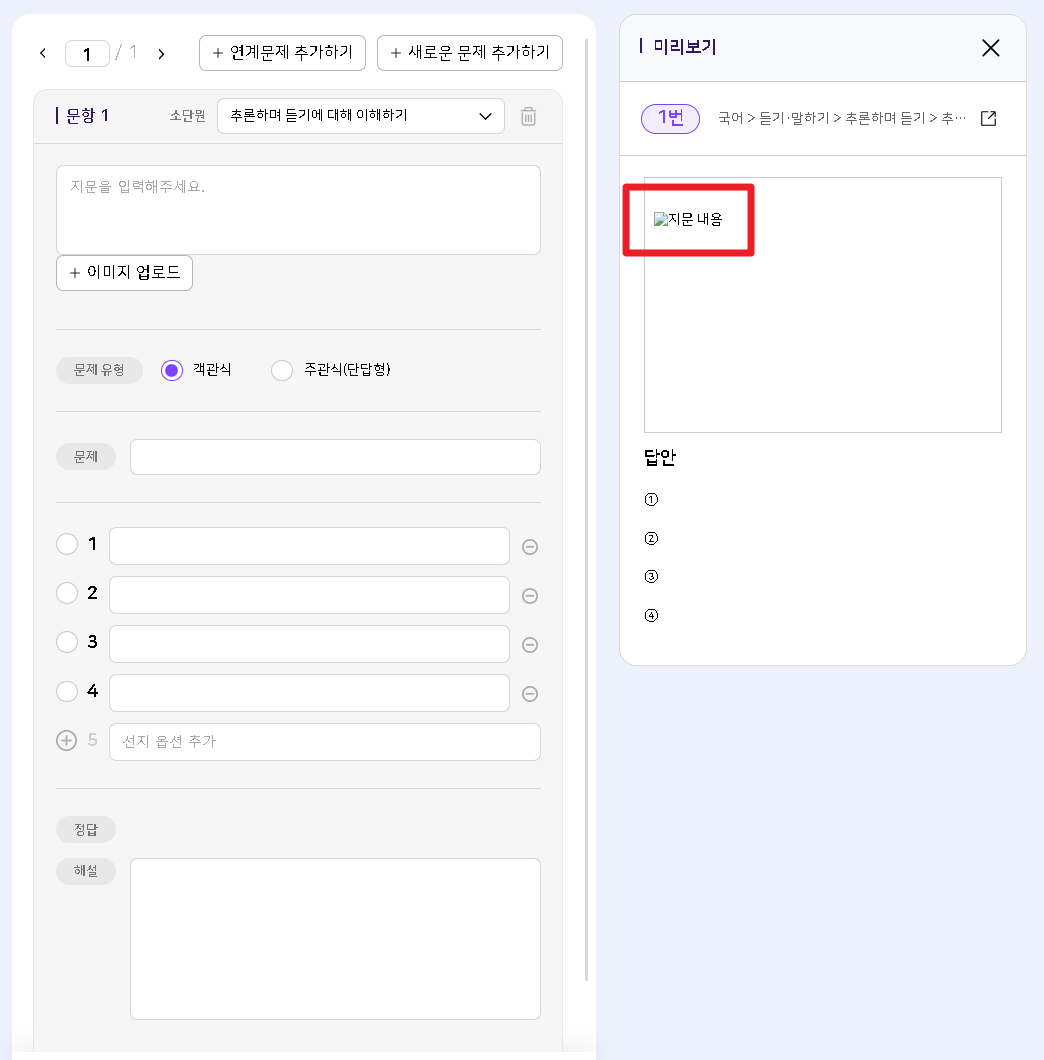Viewport: 1044px width, 1060px height.
Task: Click the option 1 text field
Action: (x=310, y=546)
